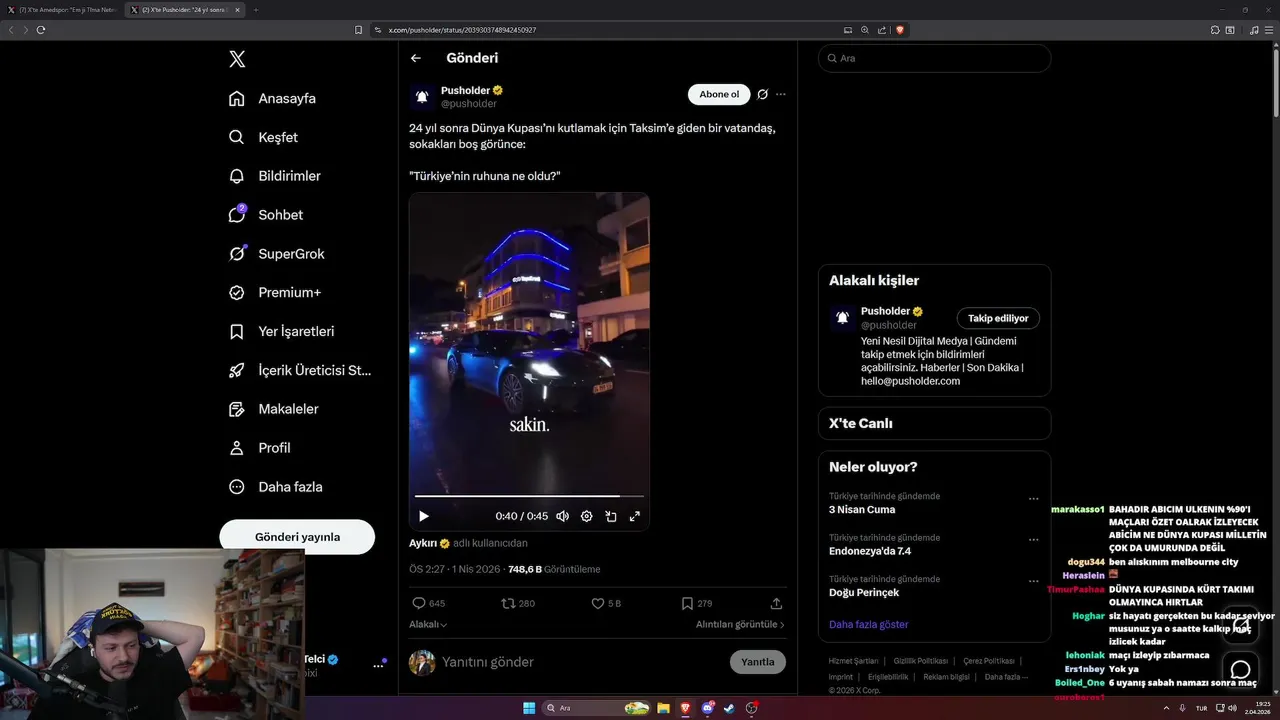Like the post with 5 B likes
1280x720 pixels.
[606, 603]
